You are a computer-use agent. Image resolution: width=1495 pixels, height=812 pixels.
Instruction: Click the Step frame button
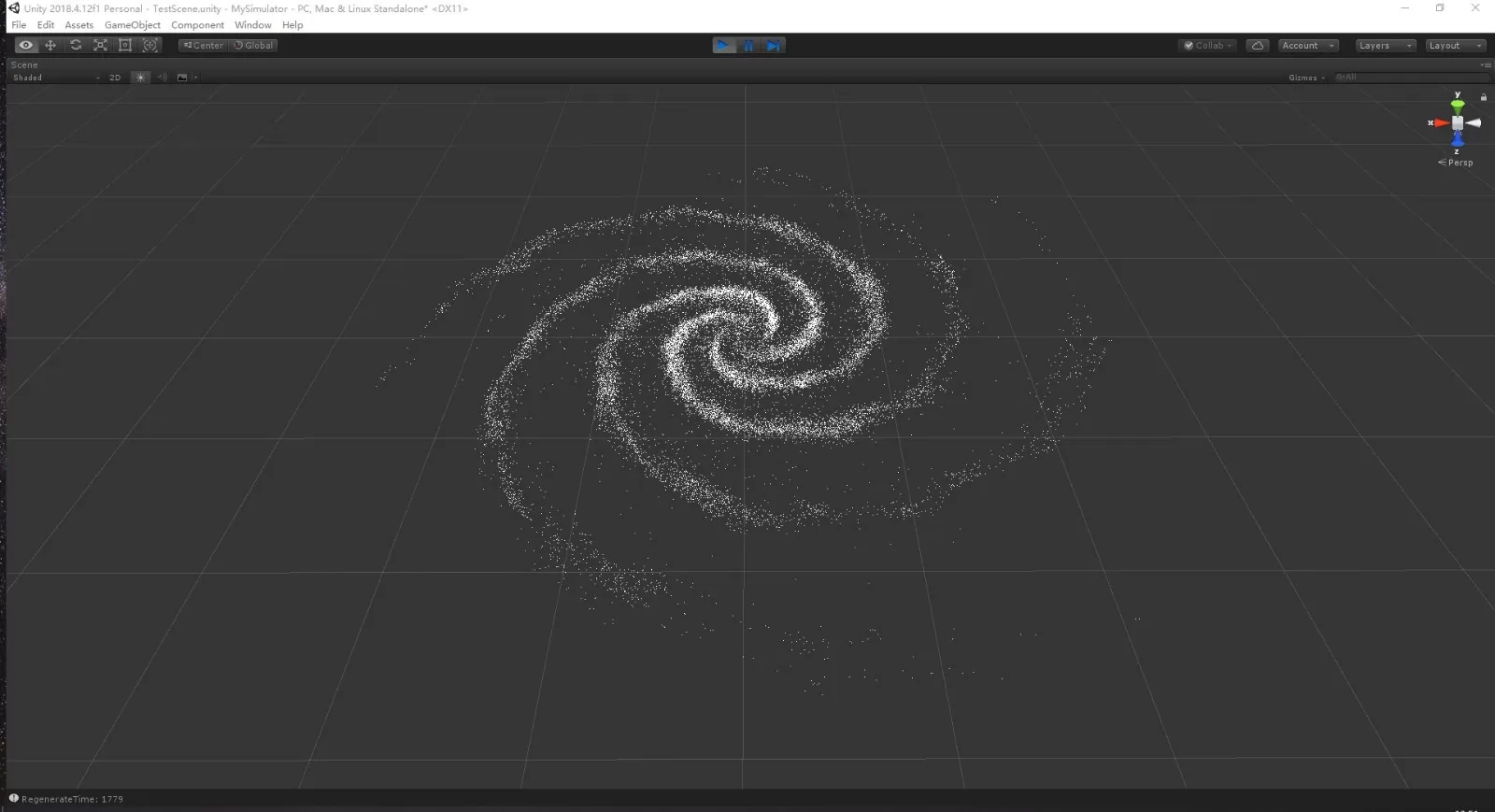pos(774,45)
